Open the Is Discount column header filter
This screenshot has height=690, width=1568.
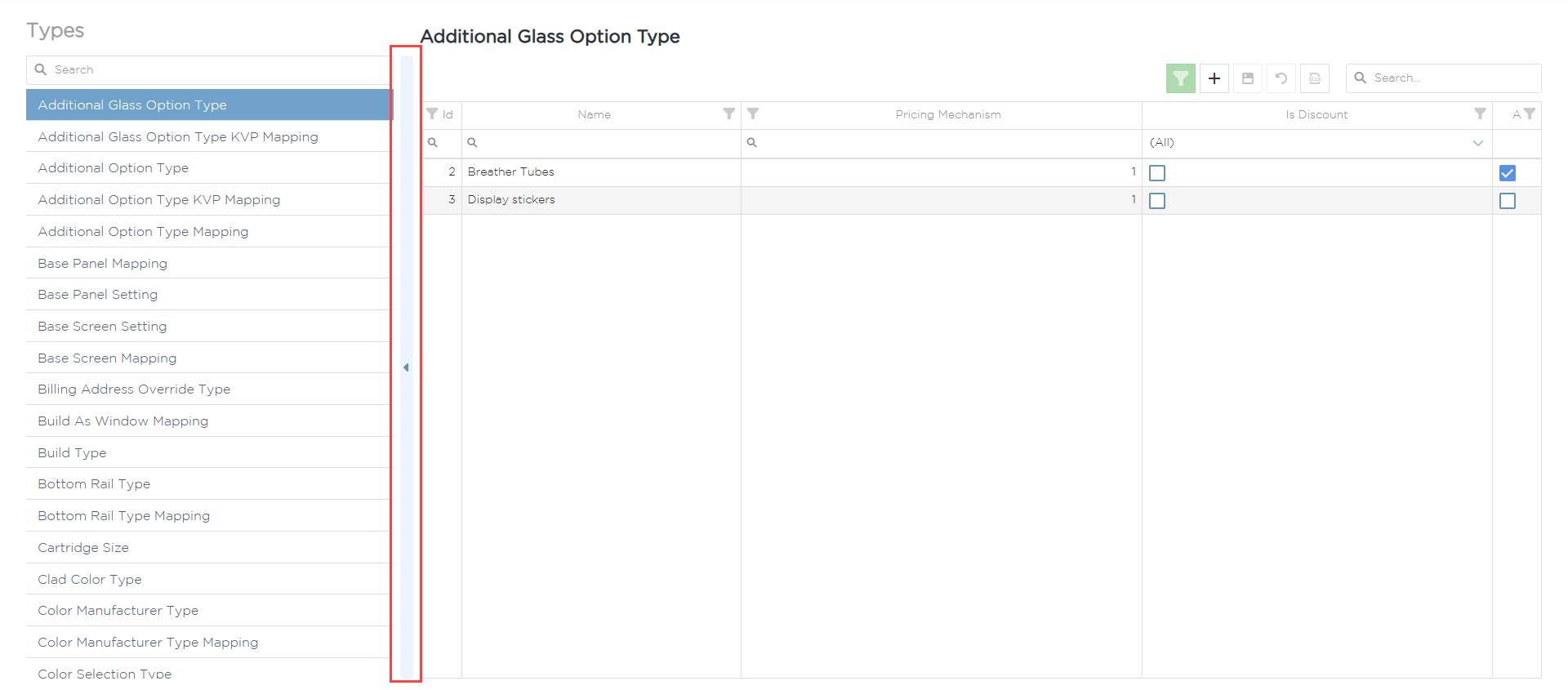tap(1480, 114)
